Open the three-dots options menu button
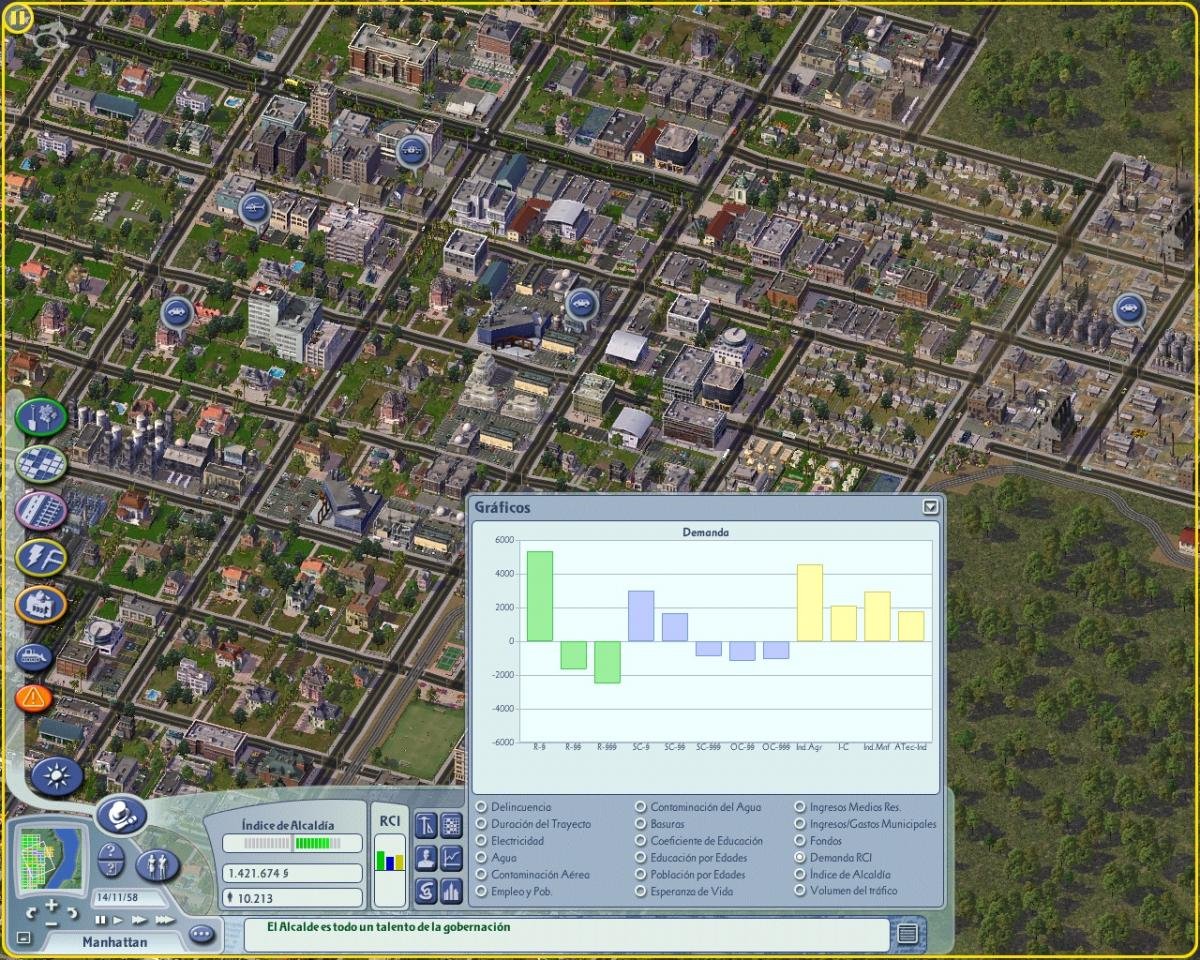Viewport: 1200px width, 960px height. point(202,934)
